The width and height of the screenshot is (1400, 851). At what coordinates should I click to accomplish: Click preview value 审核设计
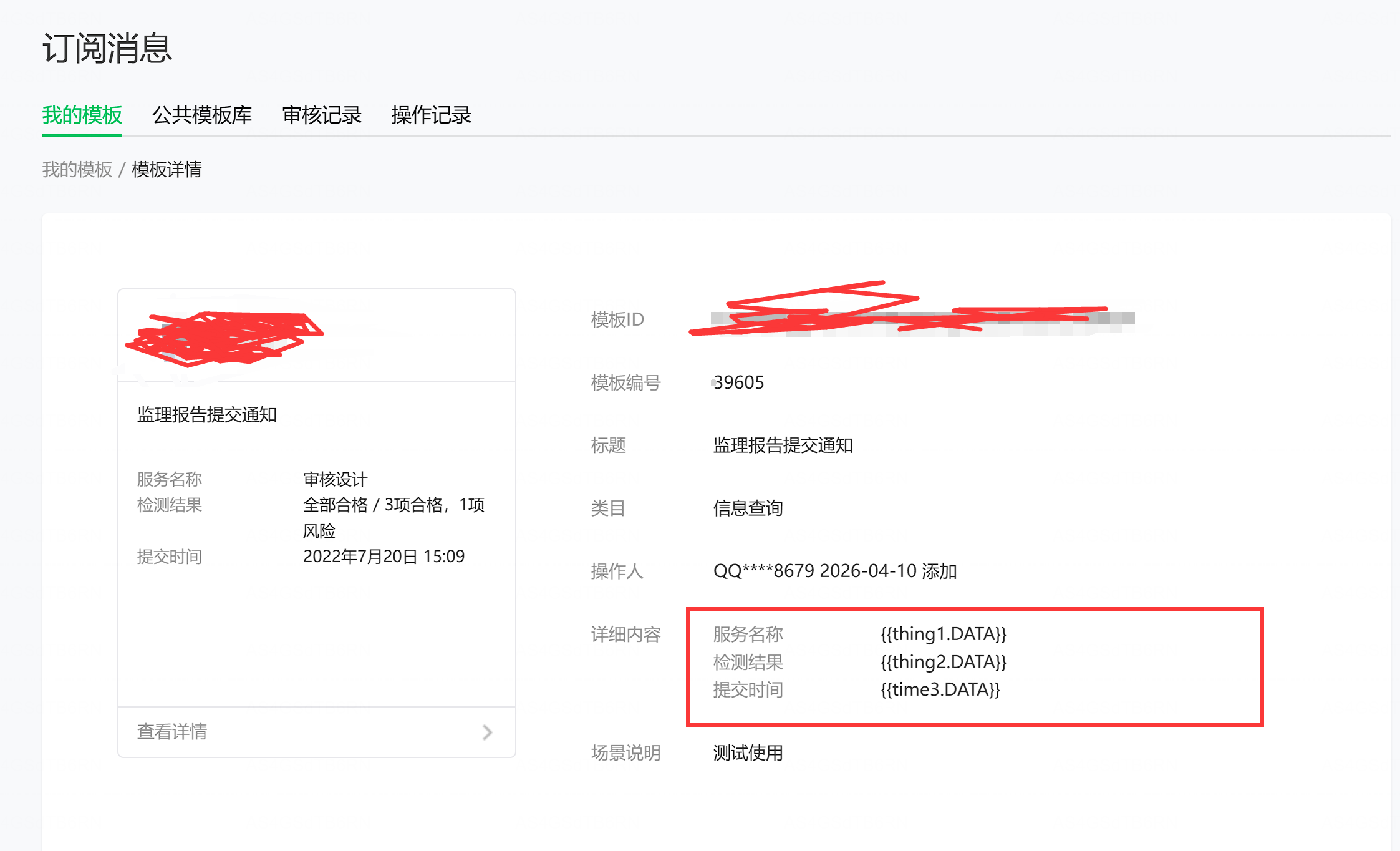point(335,479)
